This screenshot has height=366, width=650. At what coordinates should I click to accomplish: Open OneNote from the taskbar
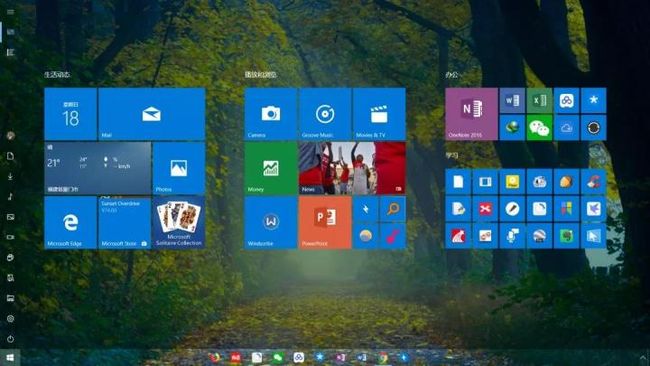(x=341, y=358)
